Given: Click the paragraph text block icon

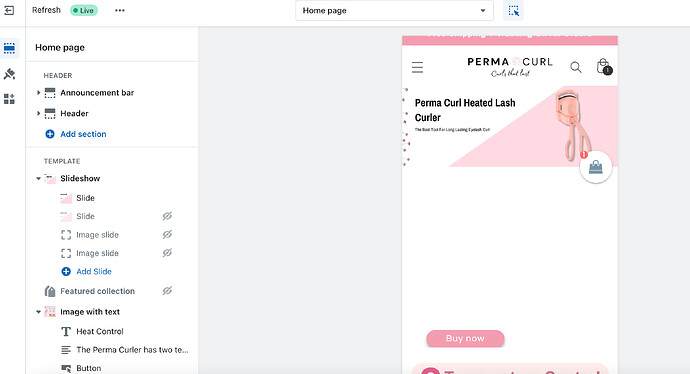Looking at the screenshot, I should [66, 350].
